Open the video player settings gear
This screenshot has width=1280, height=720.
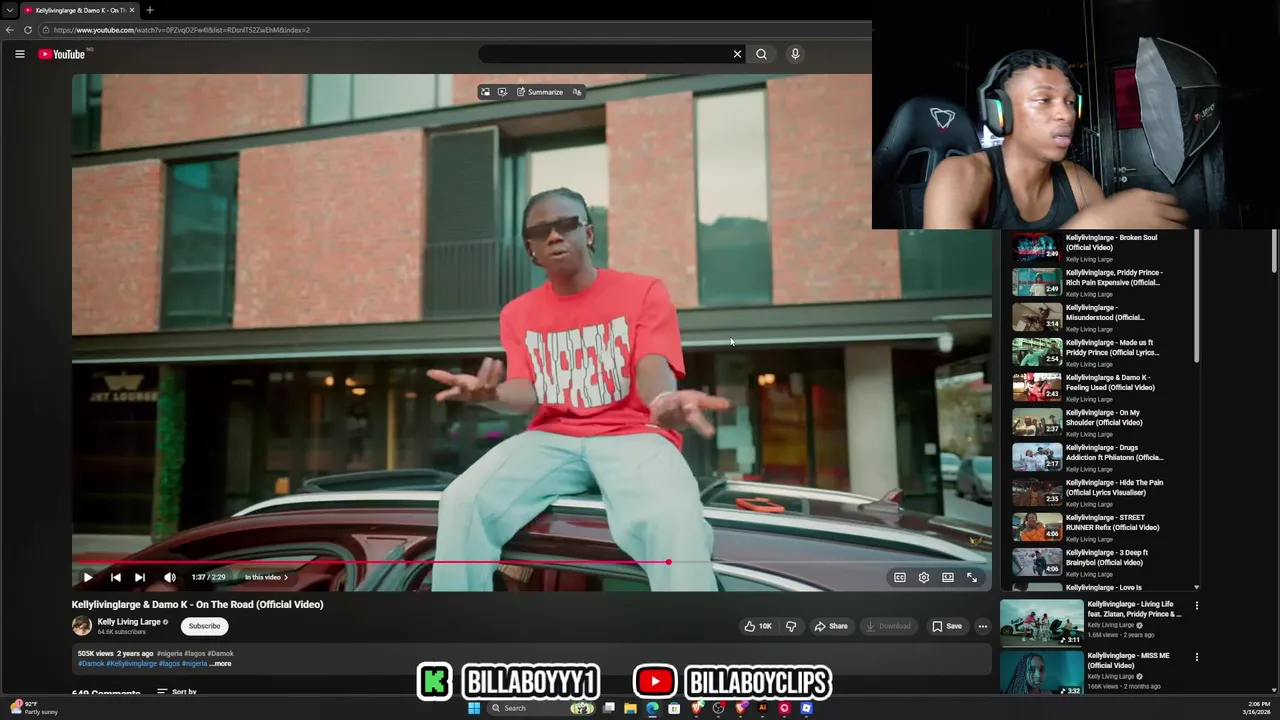point(924,577)
